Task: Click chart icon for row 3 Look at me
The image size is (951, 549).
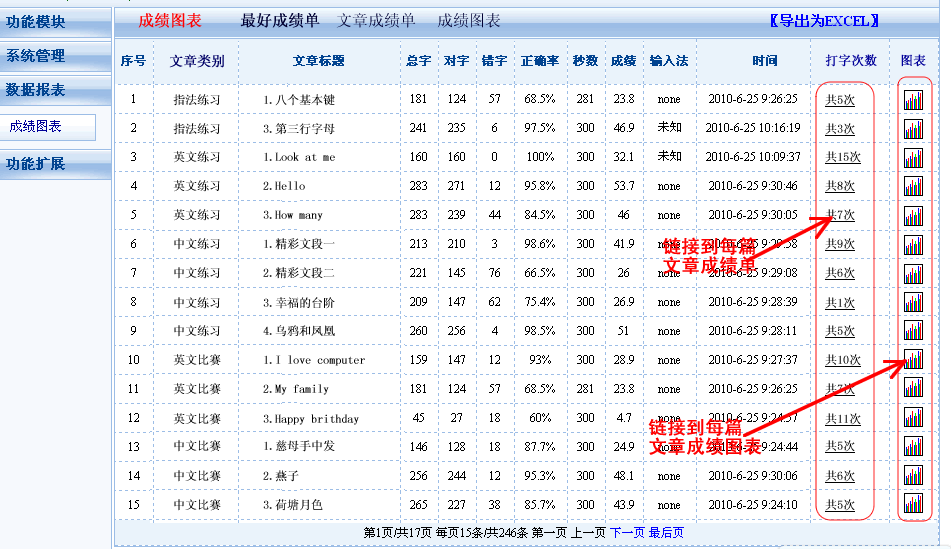Action: pos(913,158)
